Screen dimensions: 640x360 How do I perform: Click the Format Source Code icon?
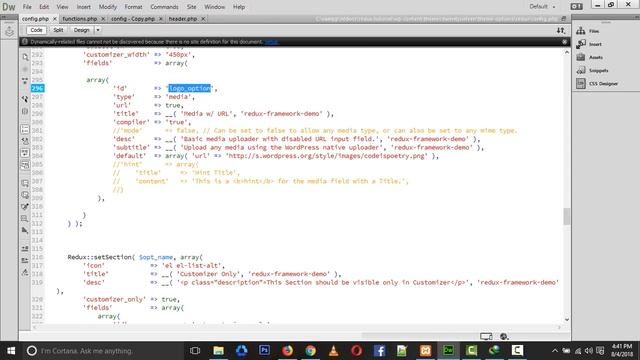point(25,272)
